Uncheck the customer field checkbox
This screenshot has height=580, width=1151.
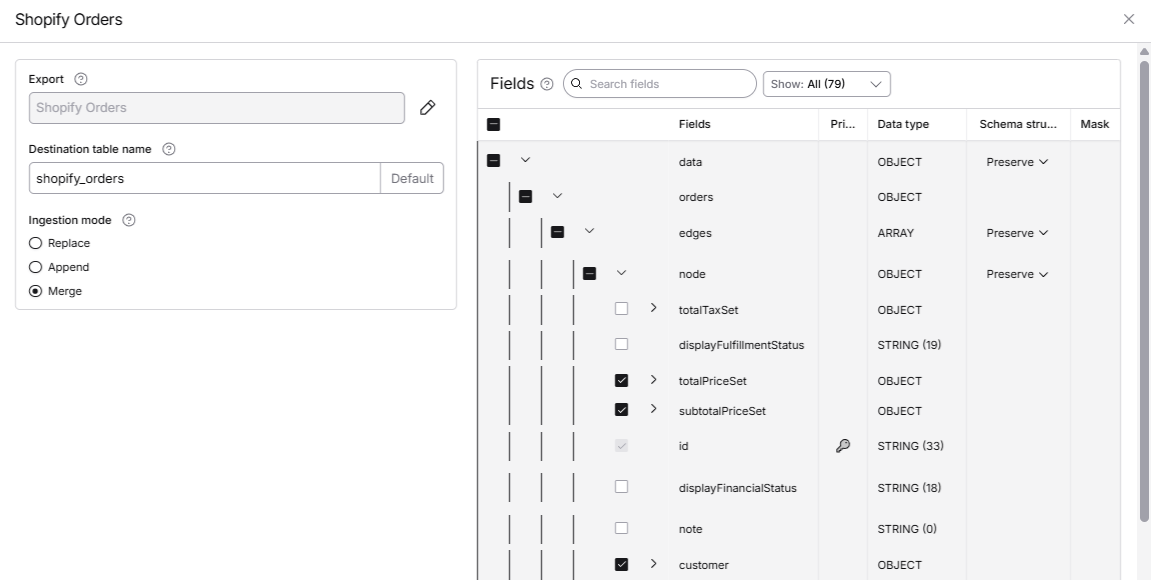[622, 564]
